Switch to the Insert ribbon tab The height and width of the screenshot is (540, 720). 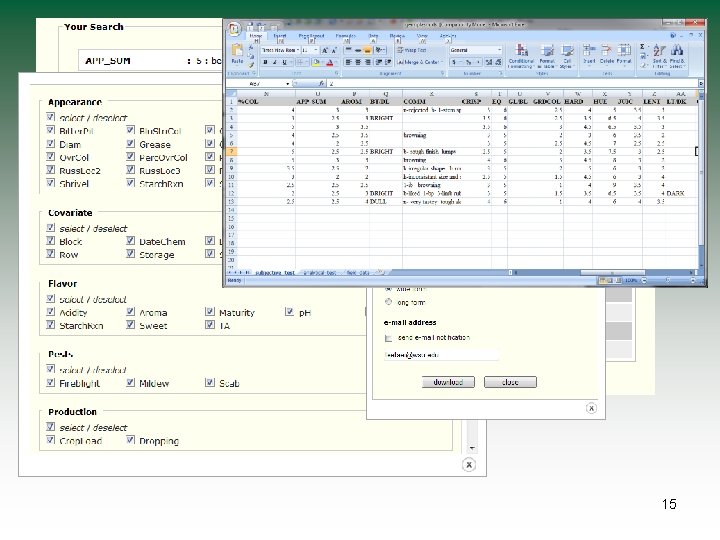(280, 36)
